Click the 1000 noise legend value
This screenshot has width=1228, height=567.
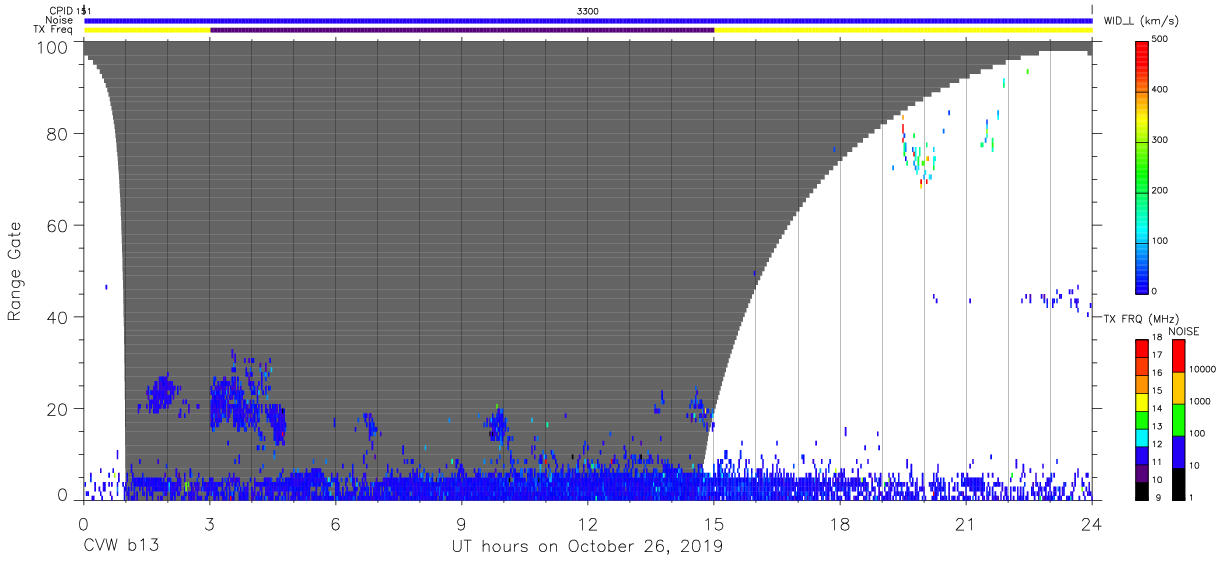(x=1199, y=400)
